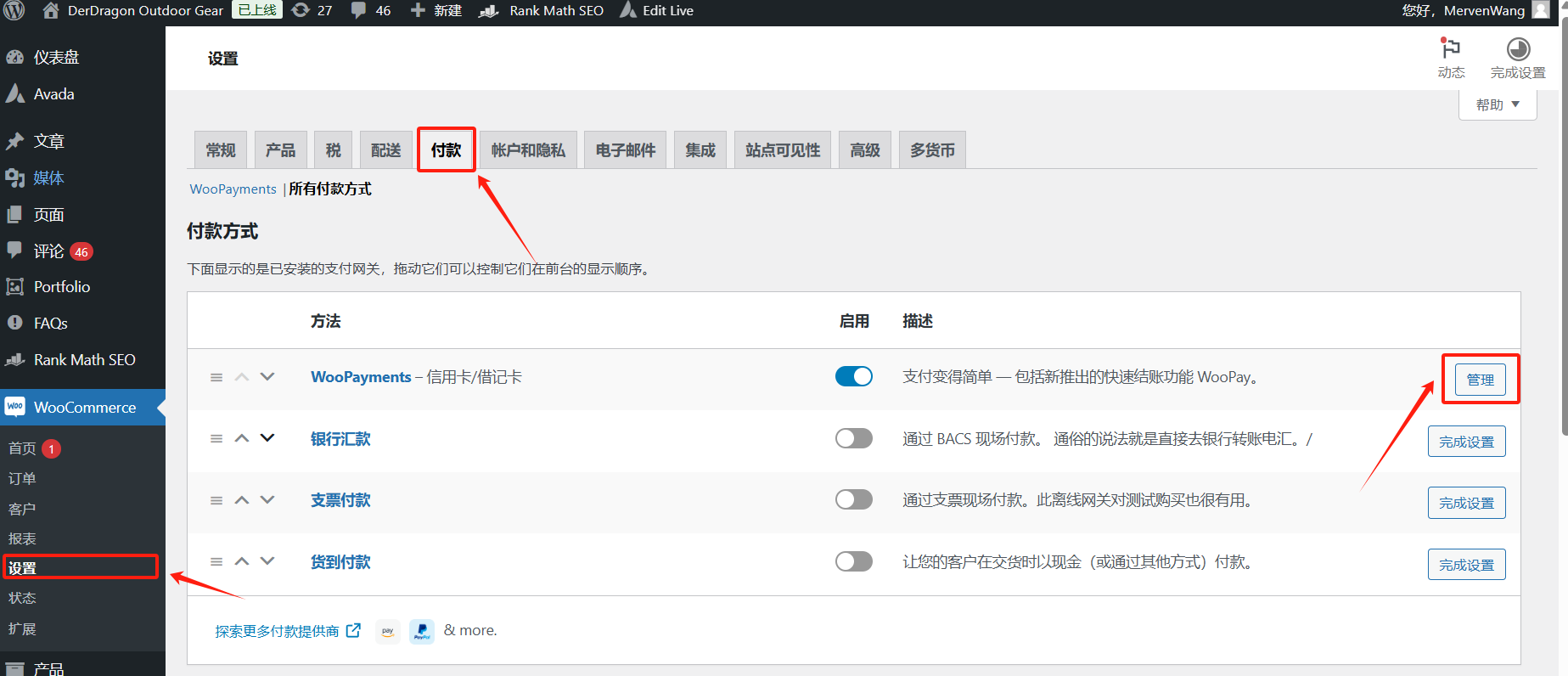
Task: Click 管理 button for WooPayments
Action: pyautogui.click(x=1480, y=380)
